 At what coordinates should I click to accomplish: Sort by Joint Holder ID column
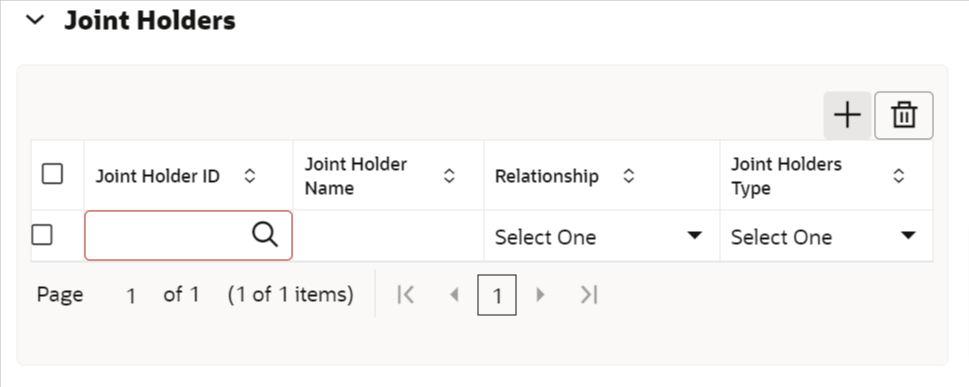click(x=249, y=176)
